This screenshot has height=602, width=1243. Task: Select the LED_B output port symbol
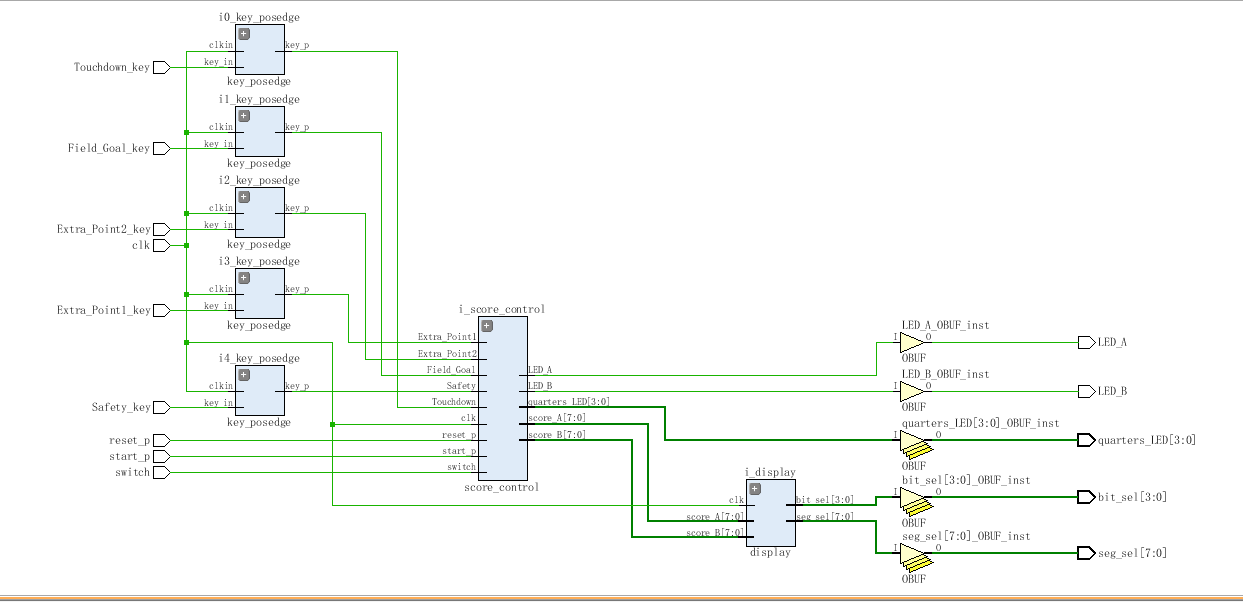pos(1087,391)
